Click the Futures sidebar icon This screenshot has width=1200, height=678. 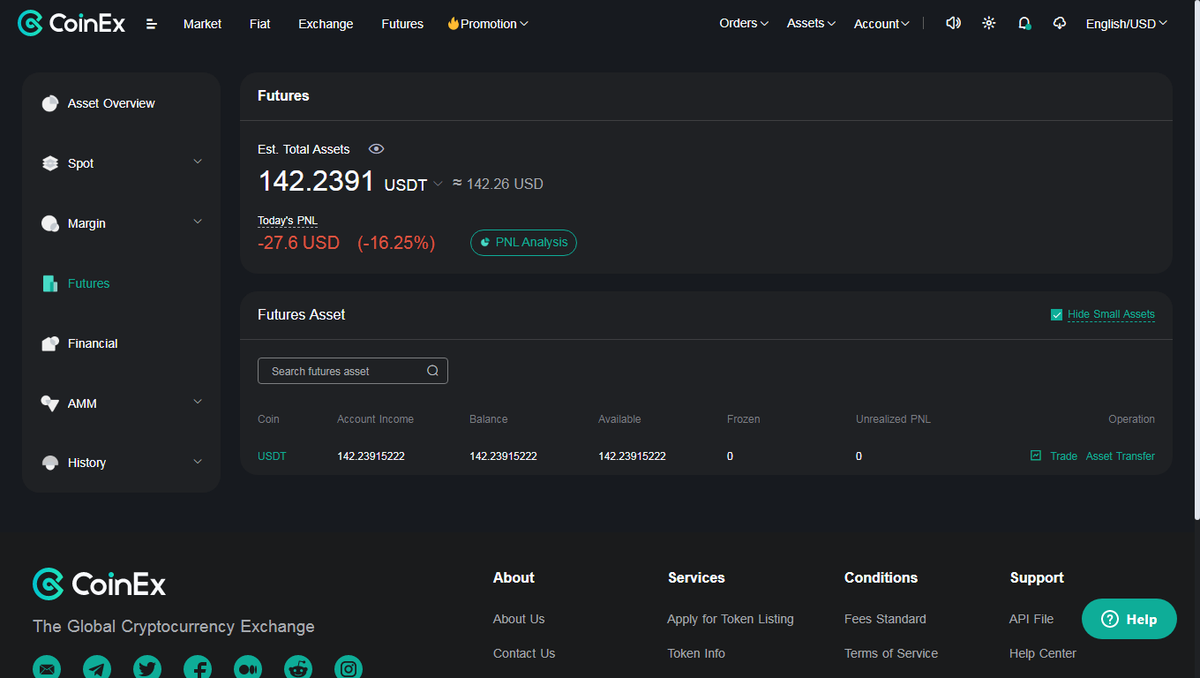click(50, 283)
